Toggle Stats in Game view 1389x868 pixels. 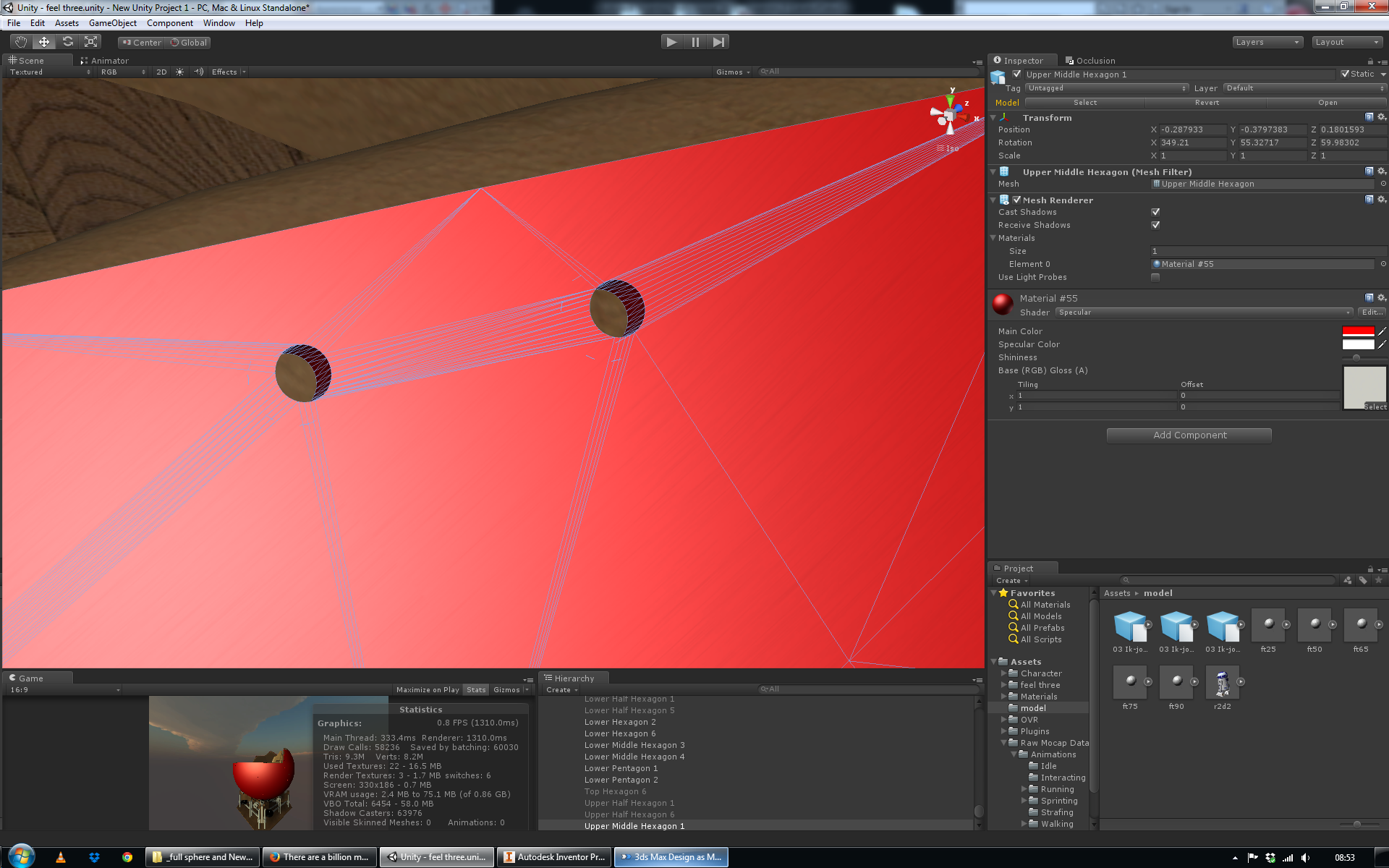[x=476, y=690]
